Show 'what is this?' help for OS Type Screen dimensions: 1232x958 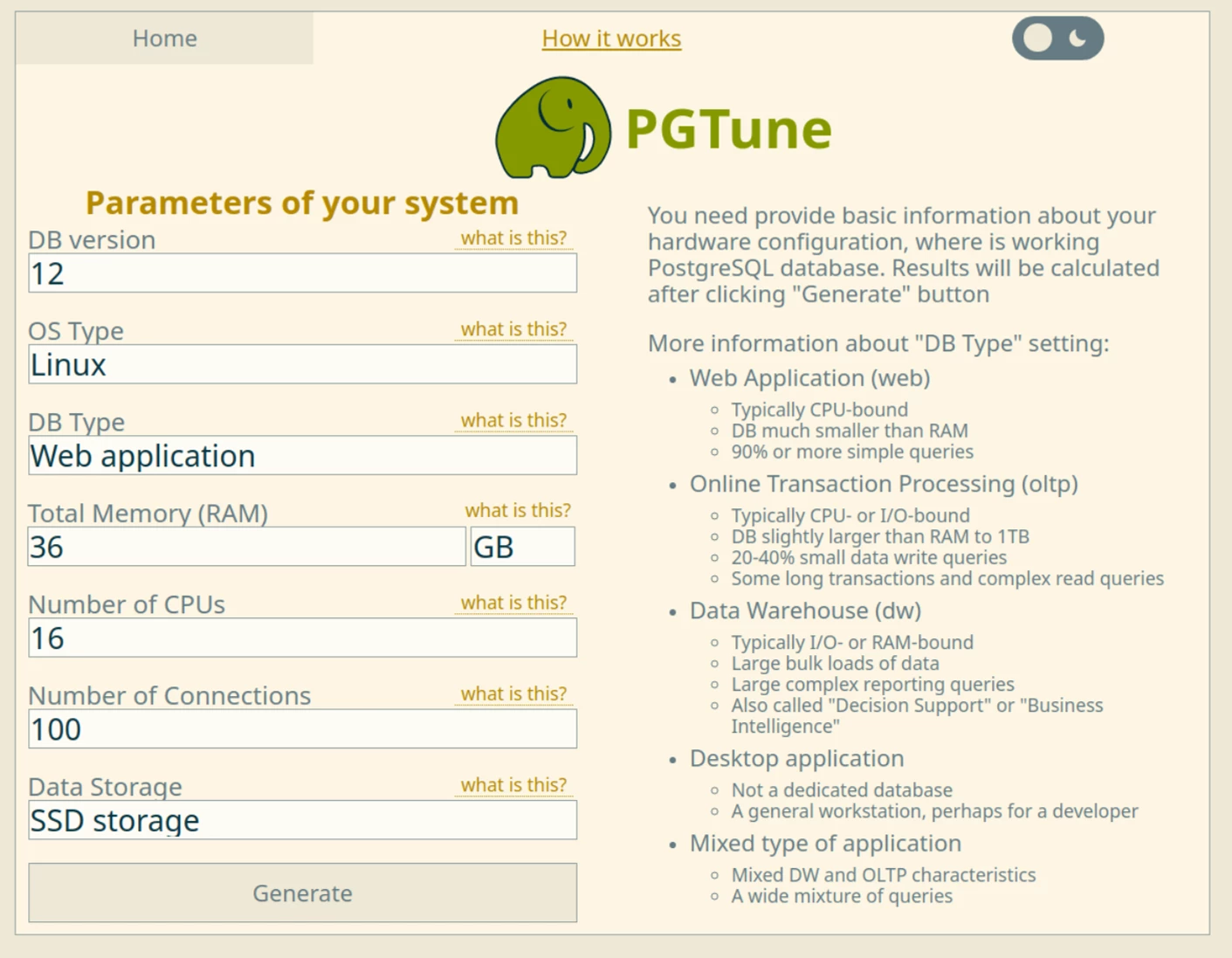[x=513, y=329]
